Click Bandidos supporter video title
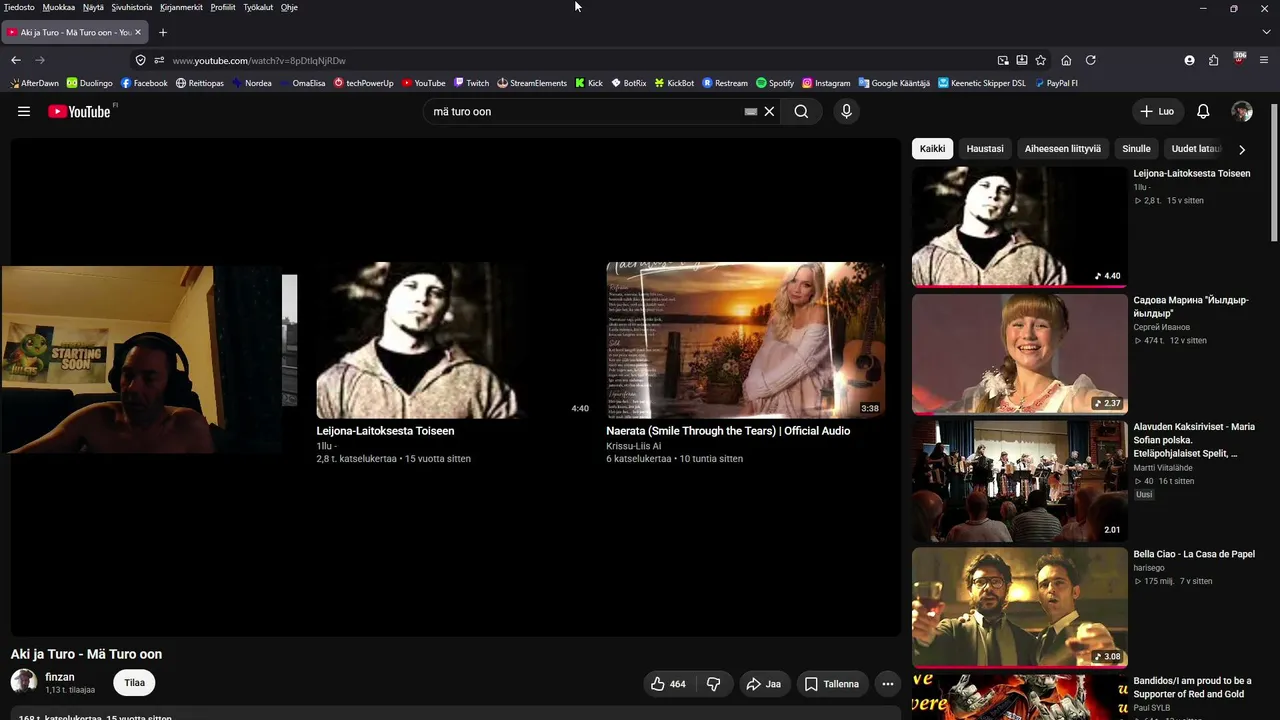This screenshot has width=1280, height=720. coord(1192,687)
